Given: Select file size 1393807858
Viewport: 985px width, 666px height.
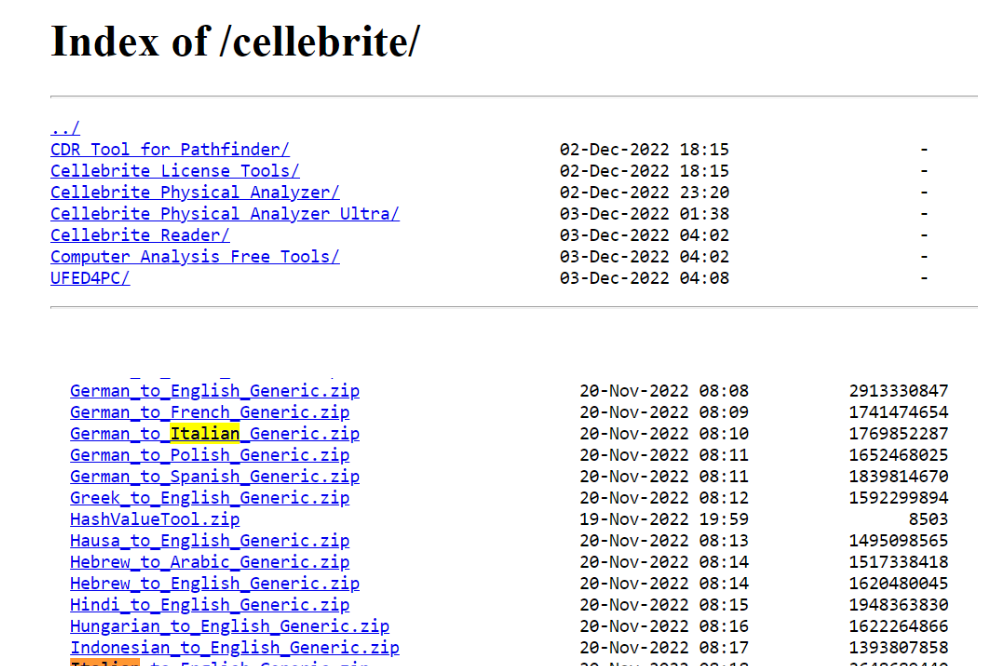Looking at the screenshot, I should click(x=898, y=647).
